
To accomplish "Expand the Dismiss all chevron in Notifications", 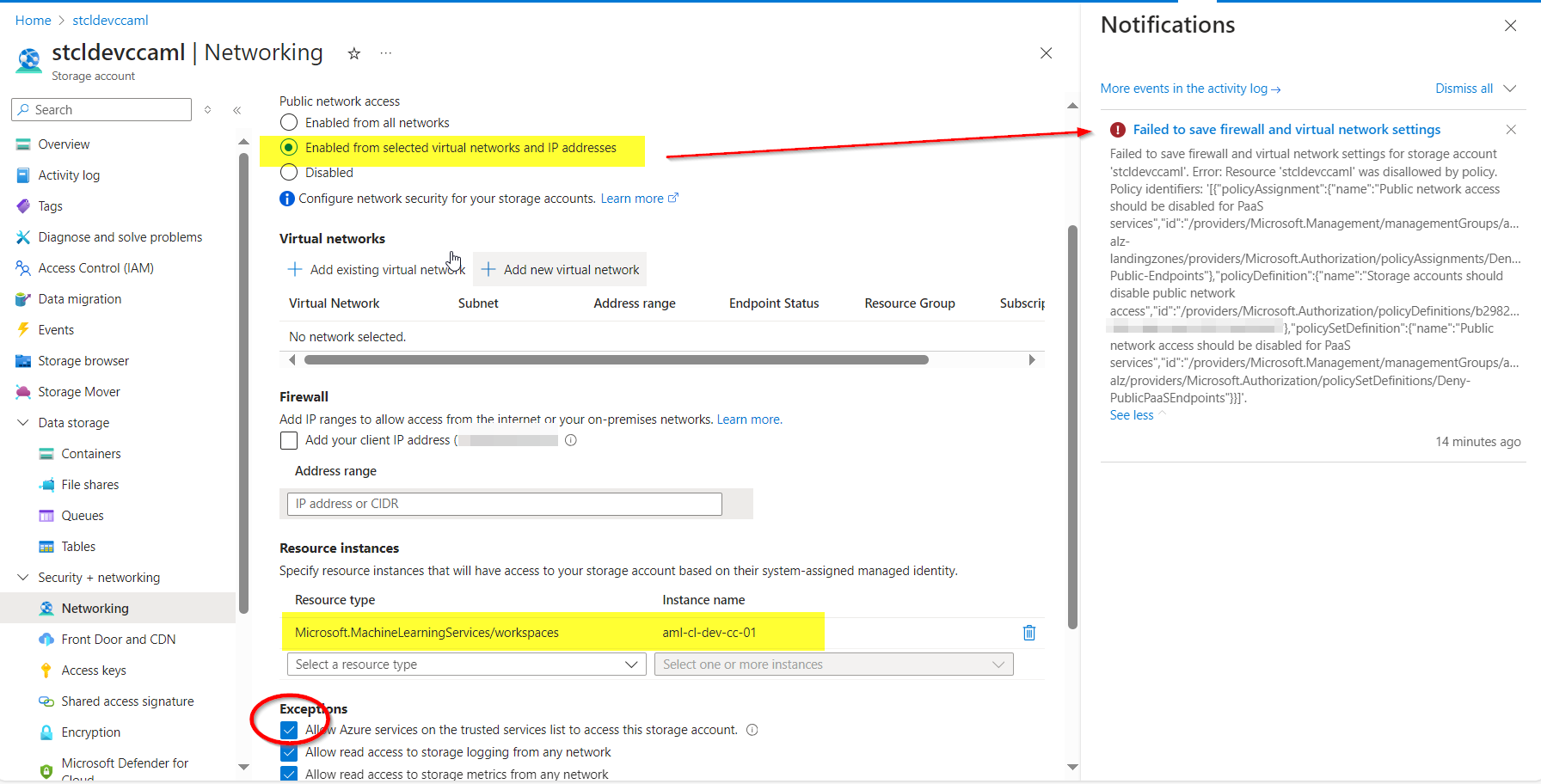I will click(x=1510, y=89).
